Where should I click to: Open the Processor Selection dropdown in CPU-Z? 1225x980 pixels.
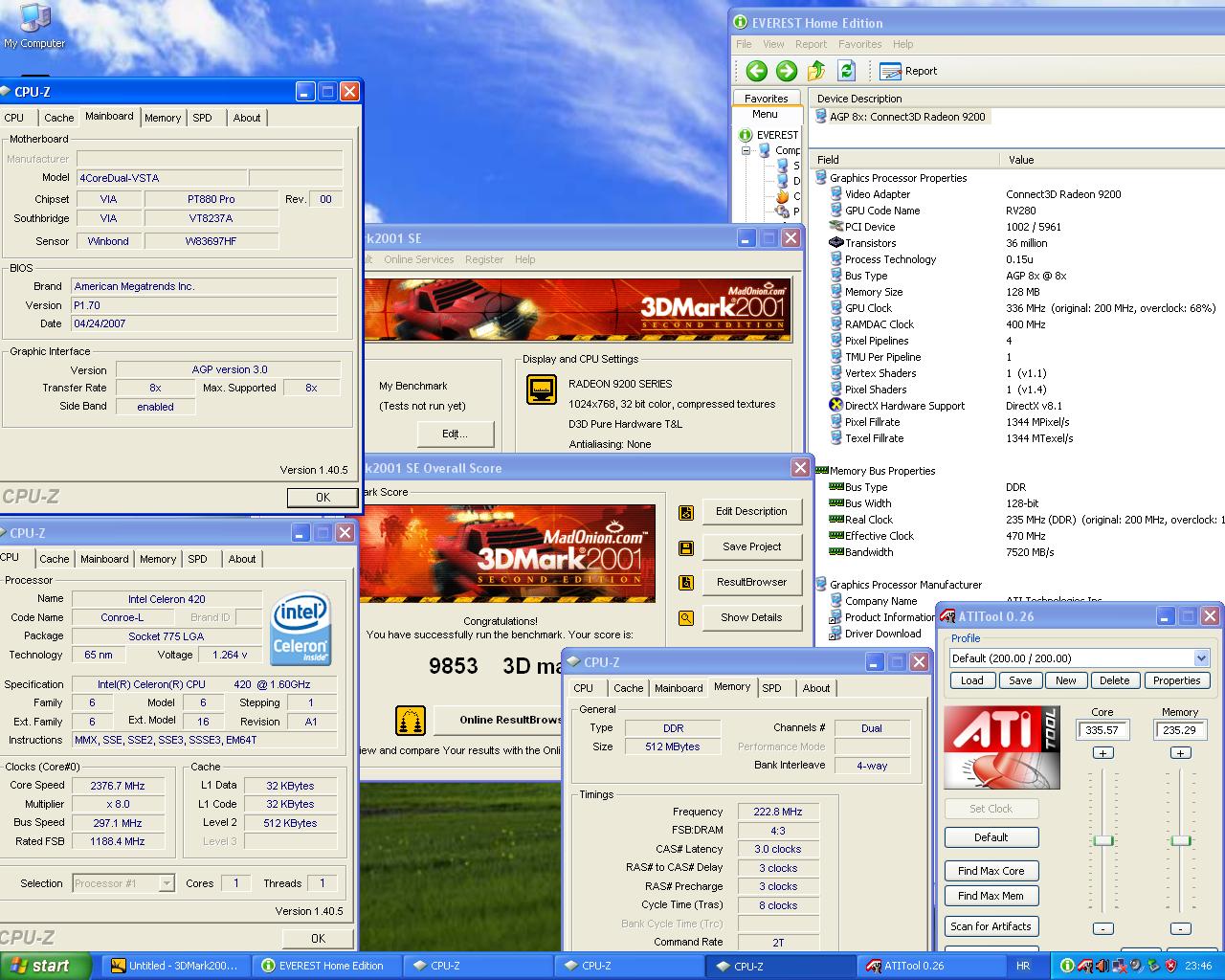pyautogui.click(x=167, y=883)
